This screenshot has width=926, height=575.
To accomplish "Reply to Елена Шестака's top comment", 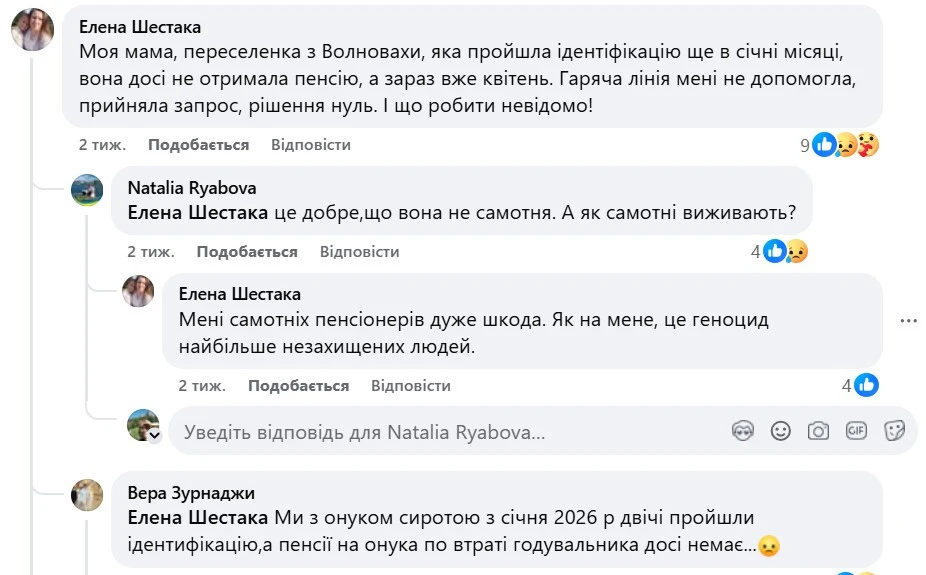I will click(310, 145).
